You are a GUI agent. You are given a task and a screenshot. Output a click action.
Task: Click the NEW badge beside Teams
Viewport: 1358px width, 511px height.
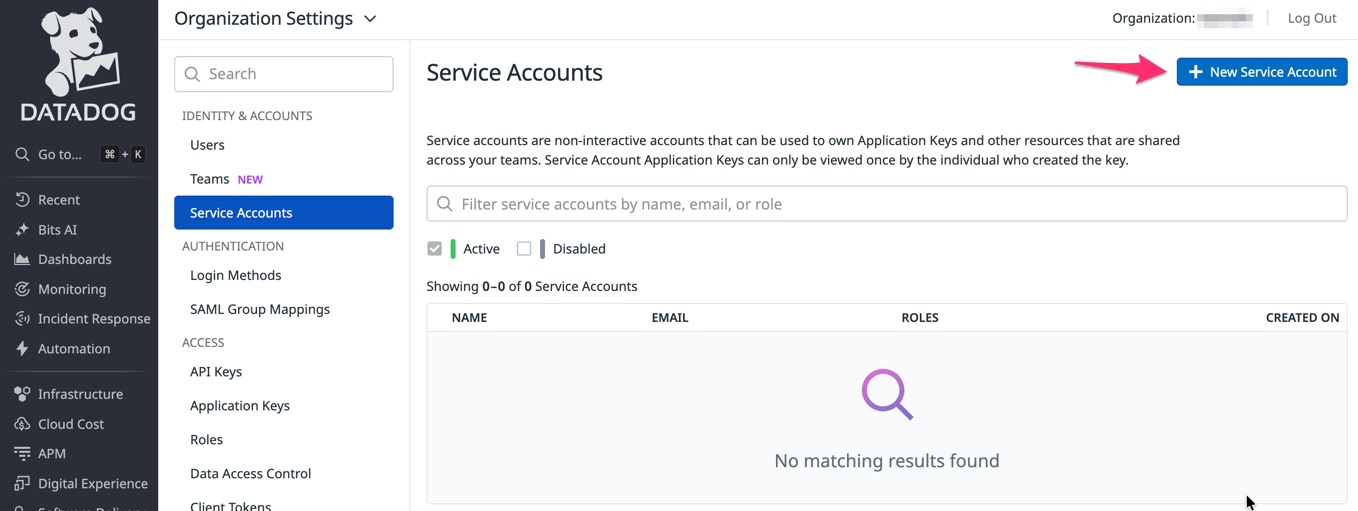250,180
